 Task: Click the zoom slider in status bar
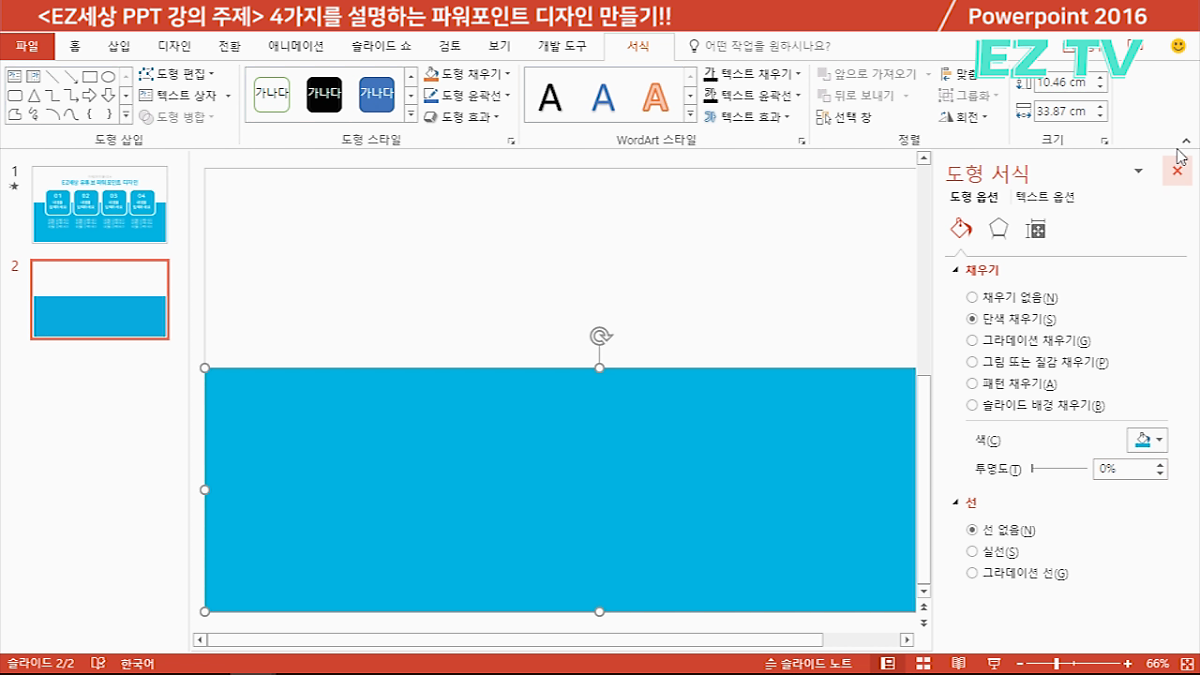1075,664
